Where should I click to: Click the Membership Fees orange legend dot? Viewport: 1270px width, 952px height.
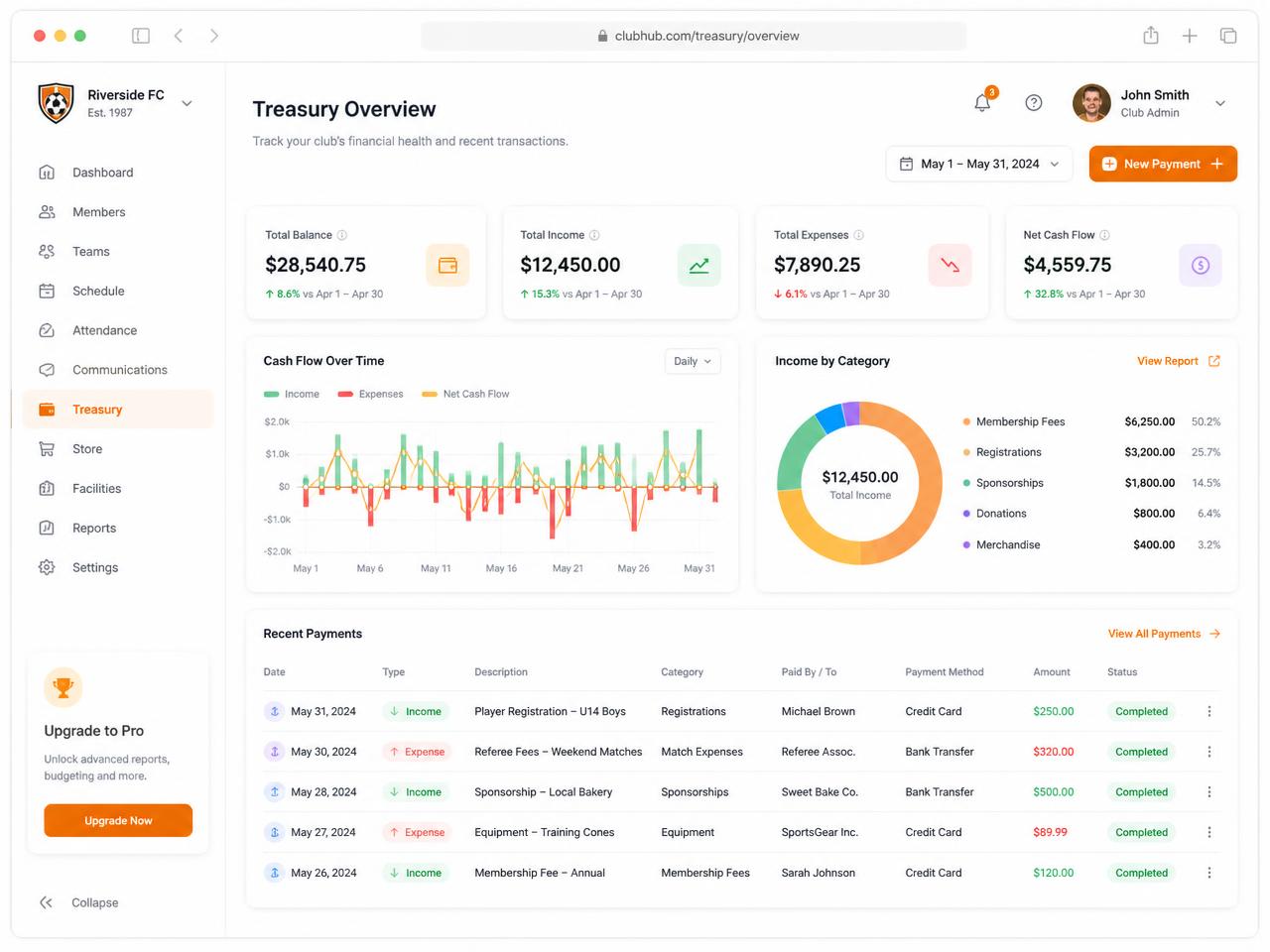tap(966, 421)
